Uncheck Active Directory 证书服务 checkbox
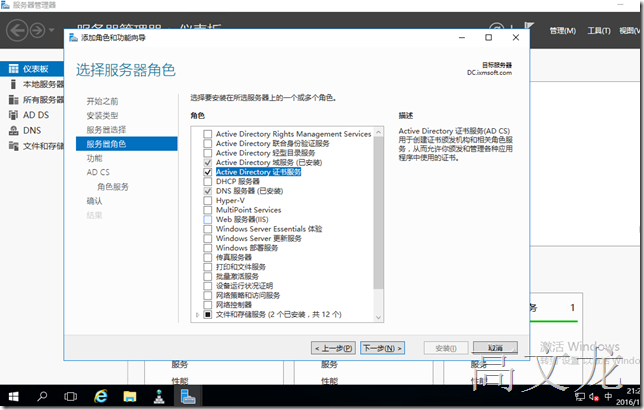This screenshot has width=644, height=410. (208, 172)
